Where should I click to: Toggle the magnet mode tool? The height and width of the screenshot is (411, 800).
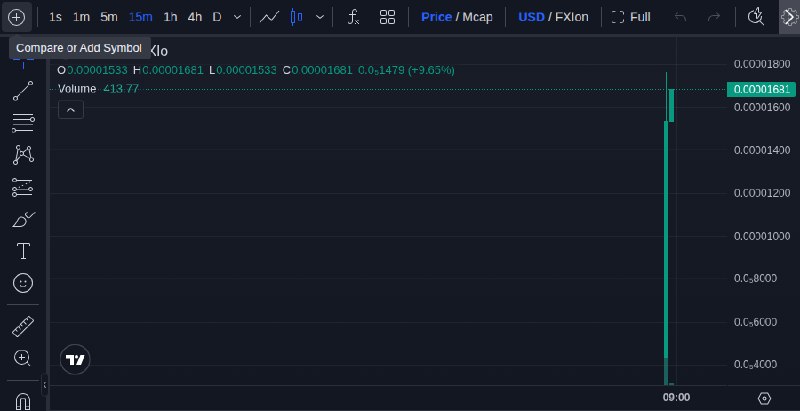23,401
